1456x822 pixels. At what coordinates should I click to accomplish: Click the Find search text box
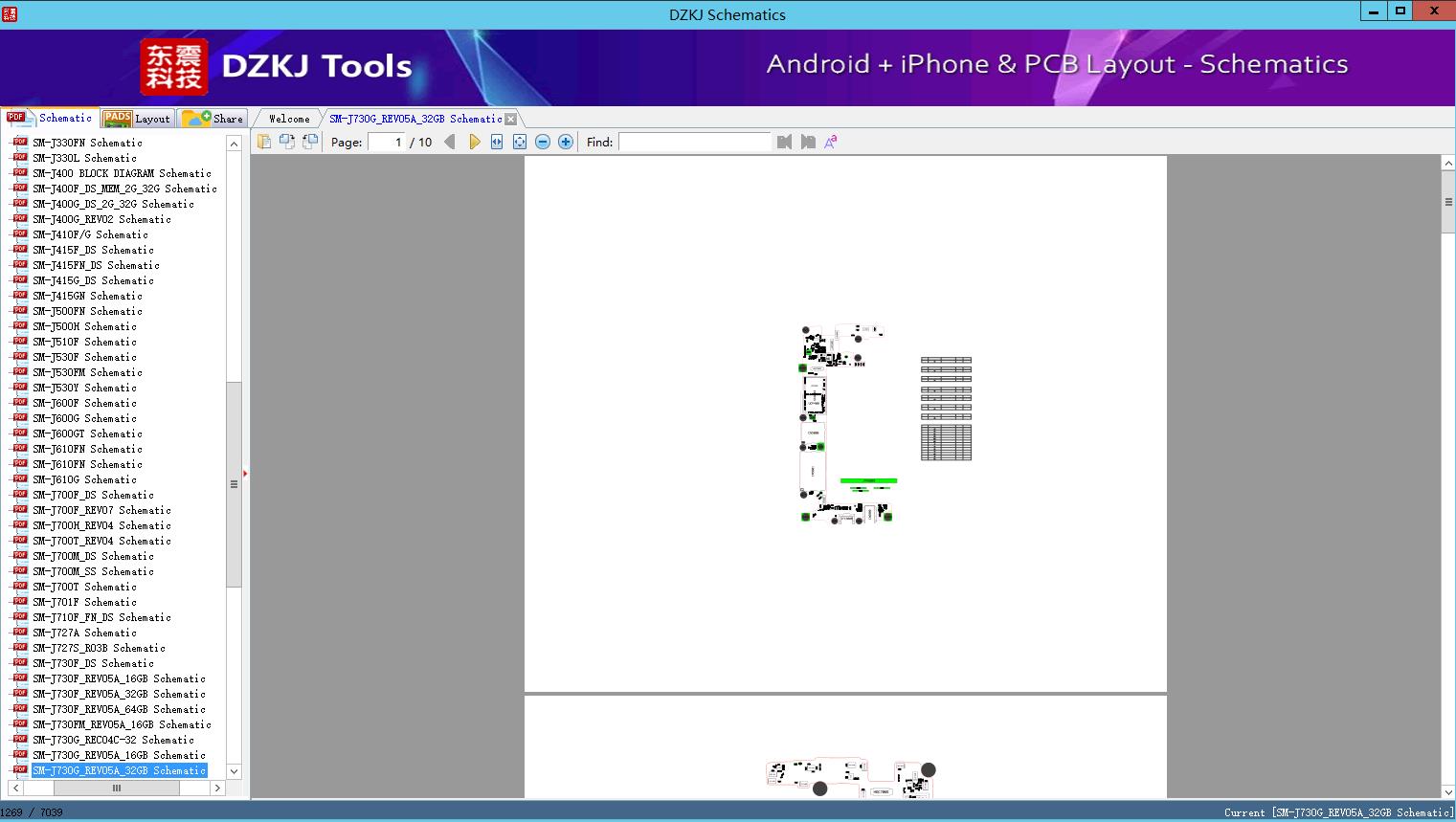(695, 142)
